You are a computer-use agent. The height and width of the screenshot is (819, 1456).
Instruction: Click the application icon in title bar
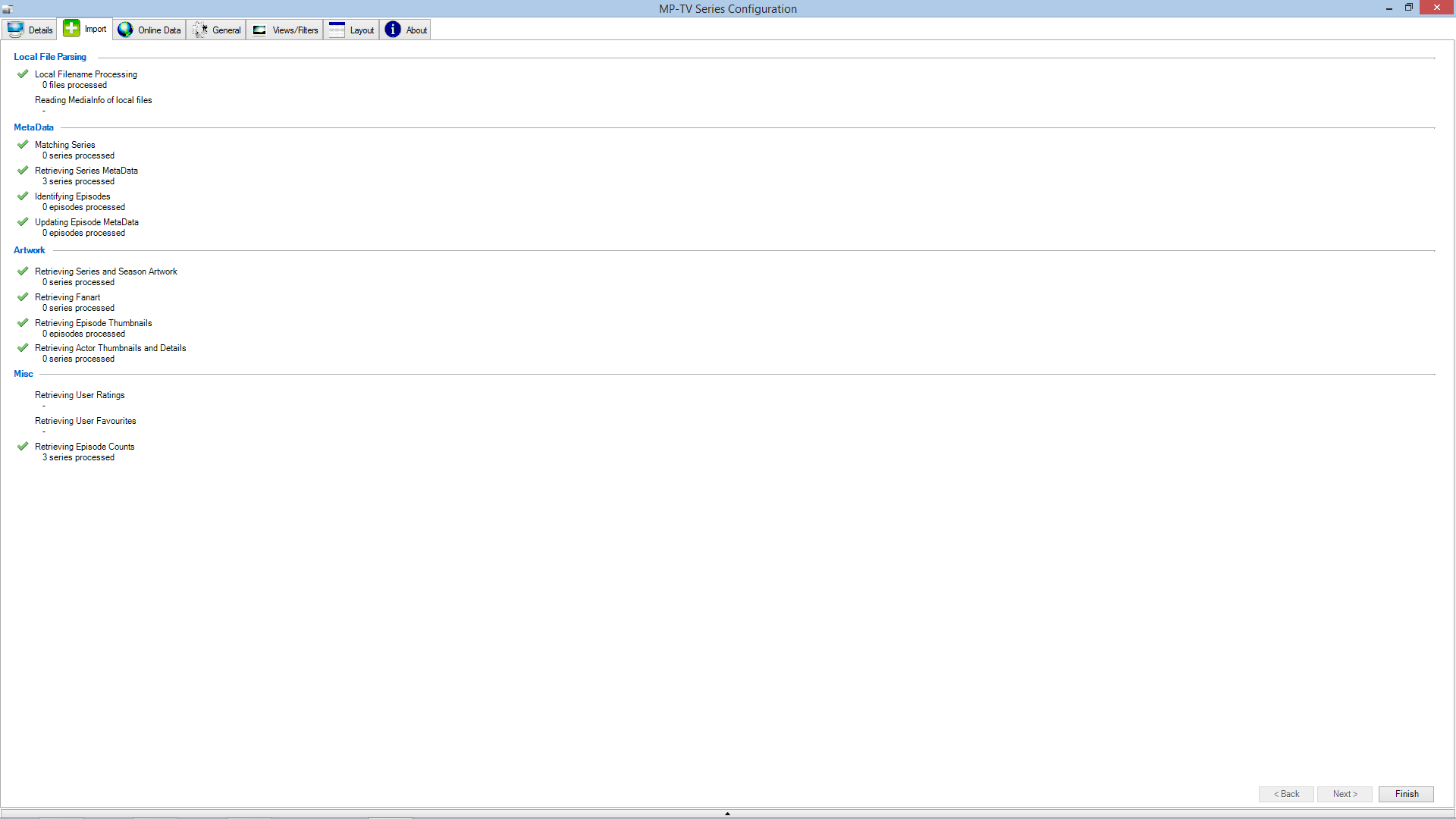(x=8, y=9)
